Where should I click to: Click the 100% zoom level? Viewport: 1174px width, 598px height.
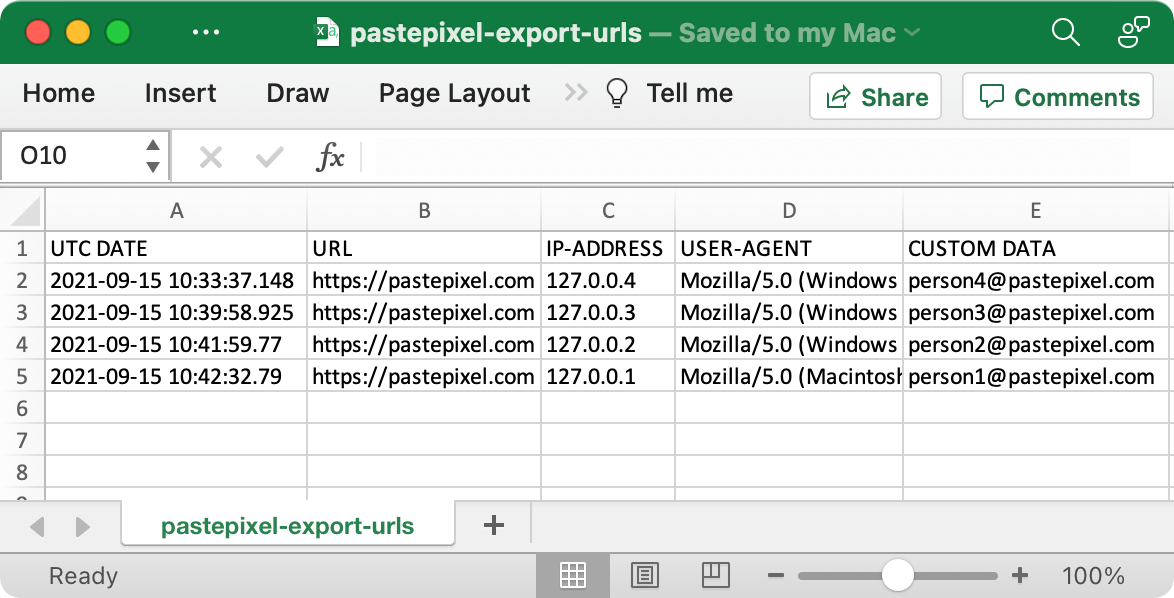pyautogui.click(x=1093, y=576)
